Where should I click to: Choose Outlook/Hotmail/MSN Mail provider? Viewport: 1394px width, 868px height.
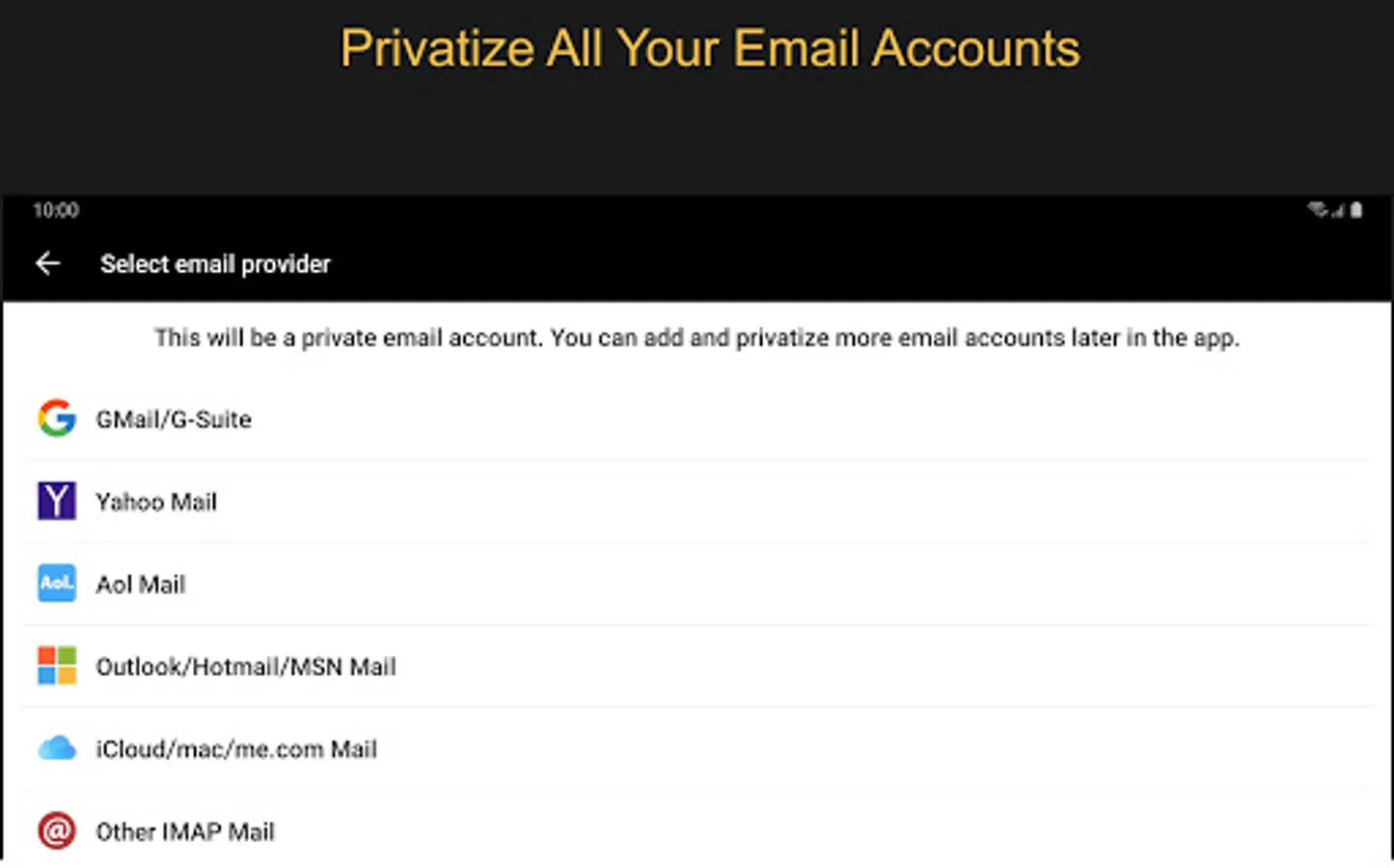pyautogui.click(x=246, y=667)
